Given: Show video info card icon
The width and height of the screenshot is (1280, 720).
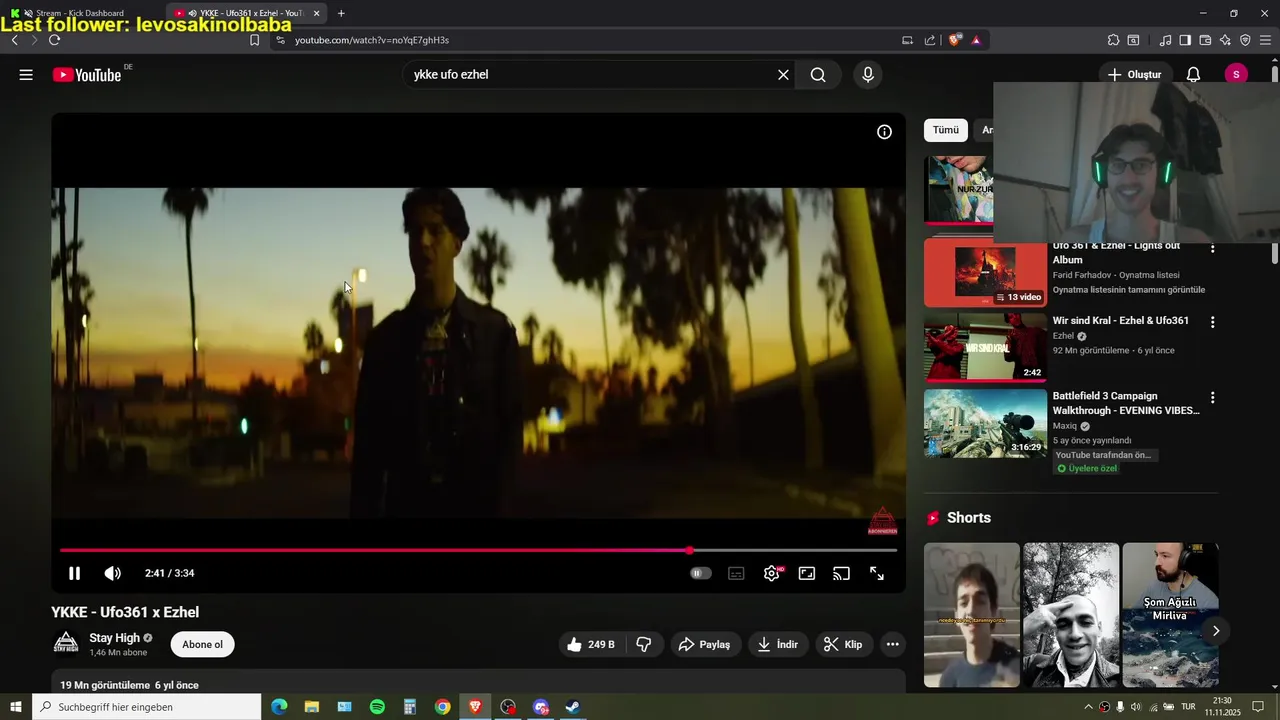Looking at the screenshot, I should (x=884, y=132).
